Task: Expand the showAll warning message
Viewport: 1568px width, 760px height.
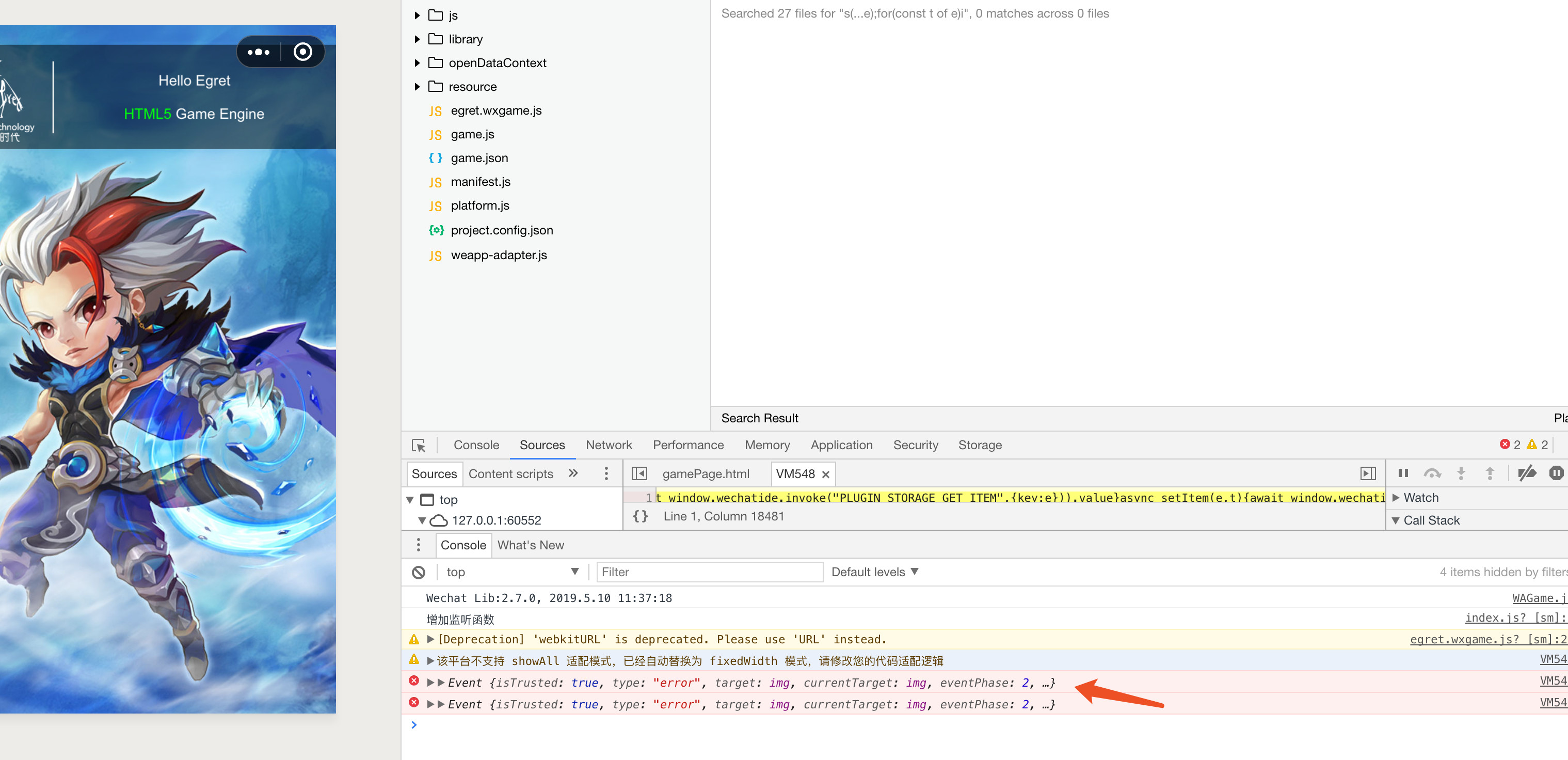Action: pyautogui.click(x=430, y=661)
